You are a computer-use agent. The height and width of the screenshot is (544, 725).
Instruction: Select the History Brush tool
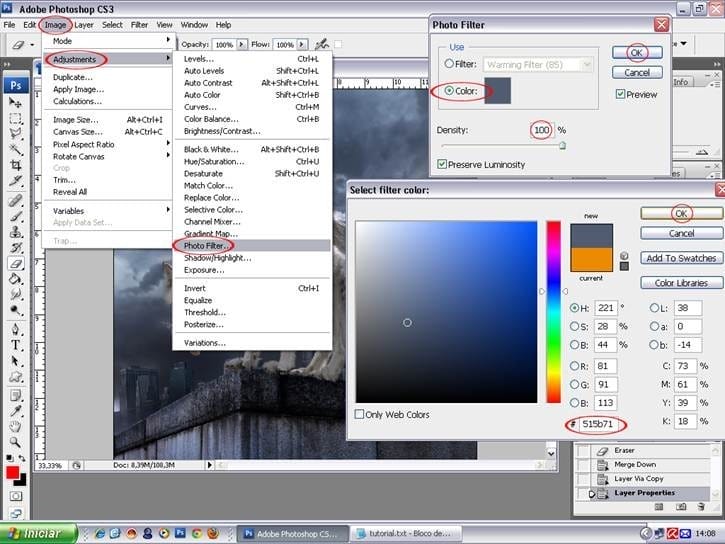pos(15,248)
